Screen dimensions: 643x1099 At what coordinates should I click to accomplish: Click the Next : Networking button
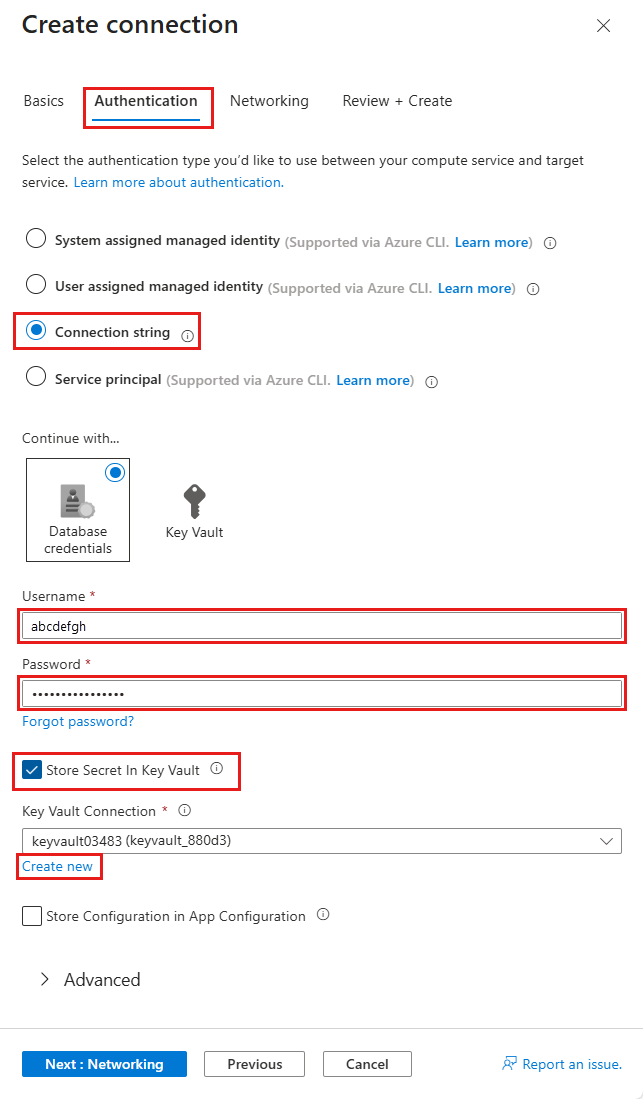pyautogui.click(x=104, y=1064)
